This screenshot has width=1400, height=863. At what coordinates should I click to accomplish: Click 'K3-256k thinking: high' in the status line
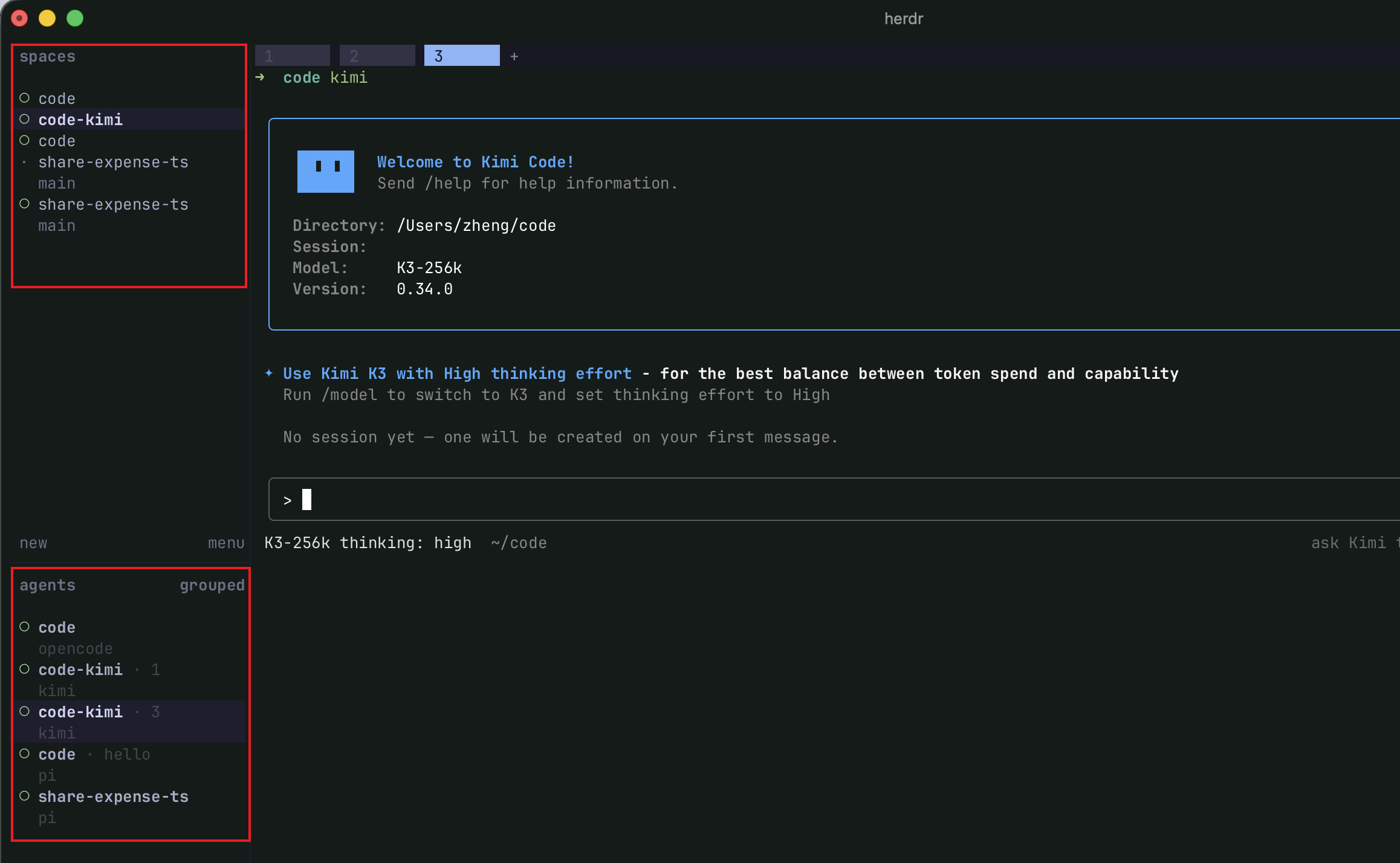point(368,543)
